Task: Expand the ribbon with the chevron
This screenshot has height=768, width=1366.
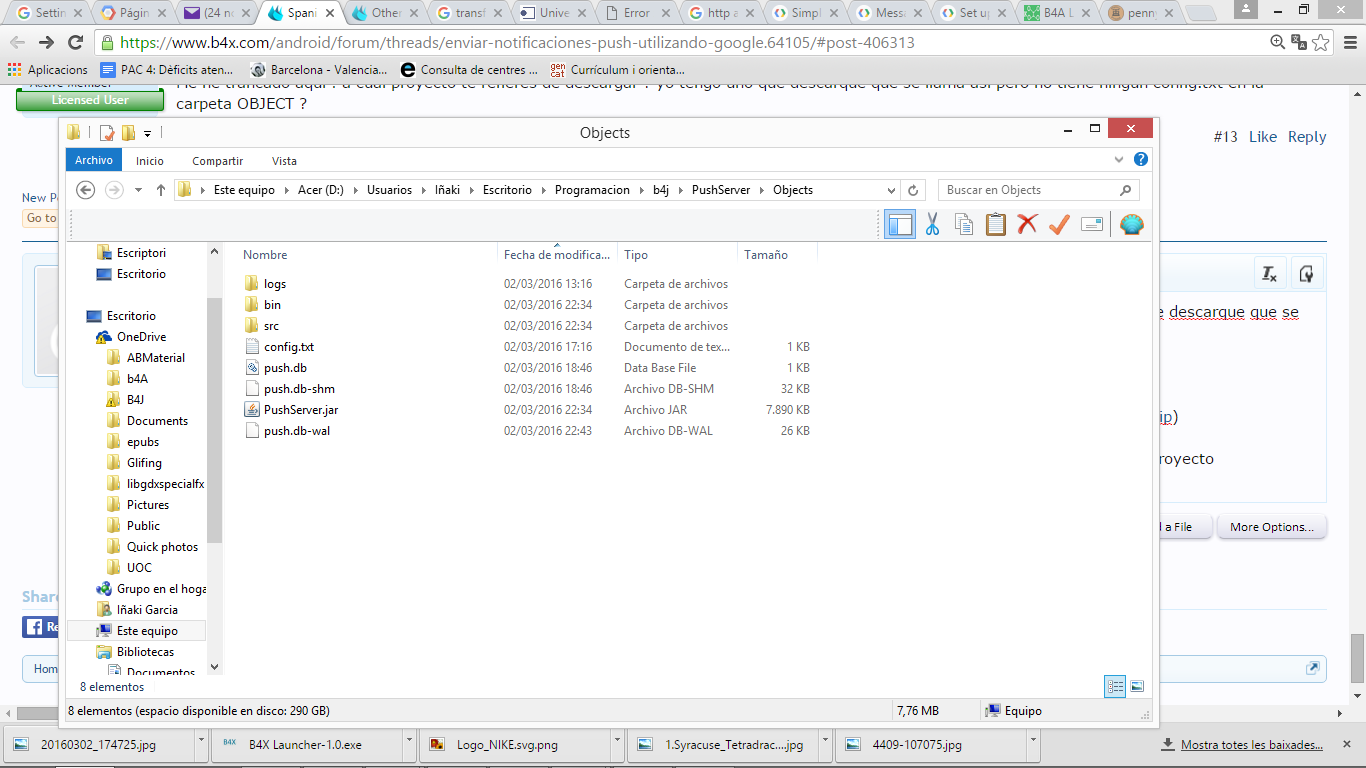Action: pos(1119,160)
